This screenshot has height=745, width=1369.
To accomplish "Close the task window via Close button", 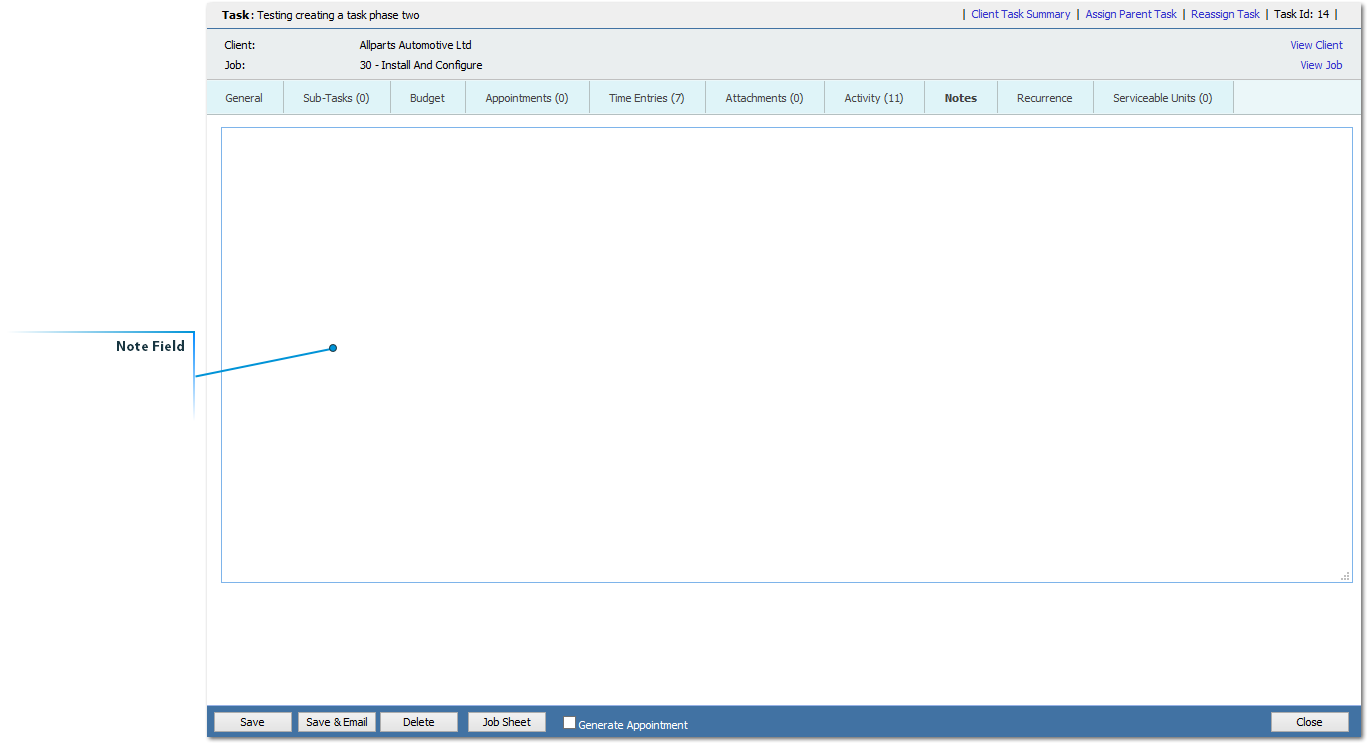I will pos(1310,722).
